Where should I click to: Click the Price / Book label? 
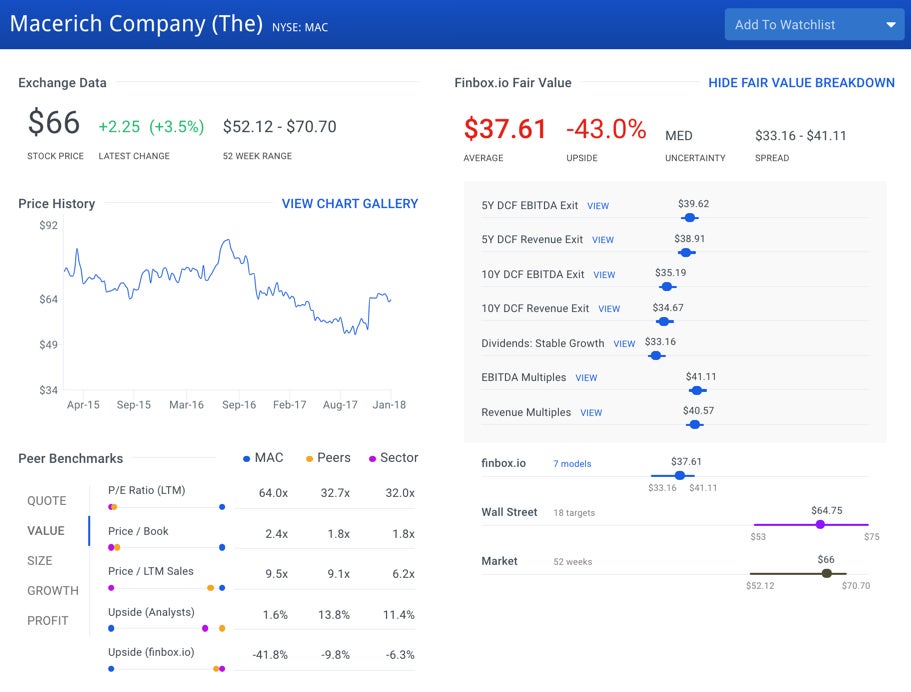pos(138,531)
